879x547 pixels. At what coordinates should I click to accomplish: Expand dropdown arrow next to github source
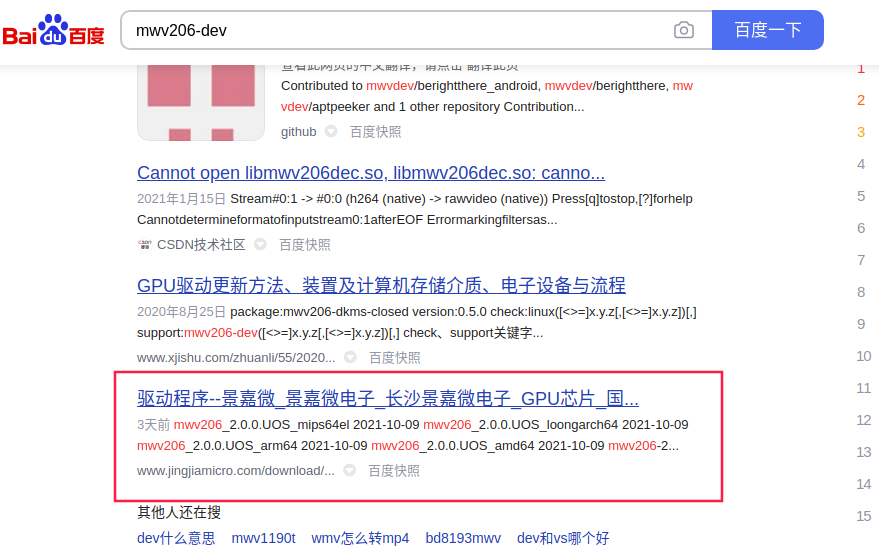[331, 131]
